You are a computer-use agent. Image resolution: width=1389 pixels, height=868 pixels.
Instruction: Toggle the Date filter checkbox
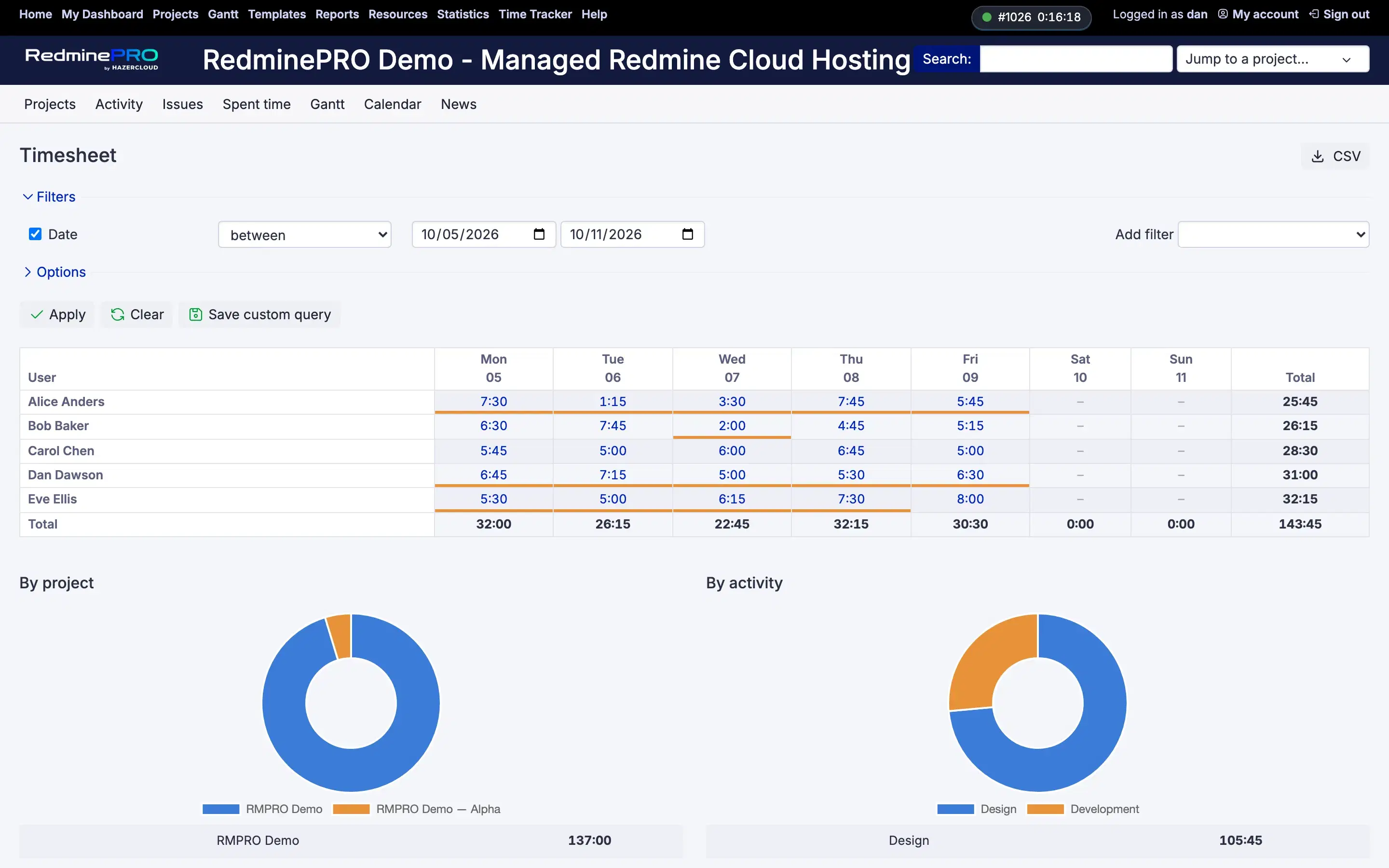coord(35,234)
